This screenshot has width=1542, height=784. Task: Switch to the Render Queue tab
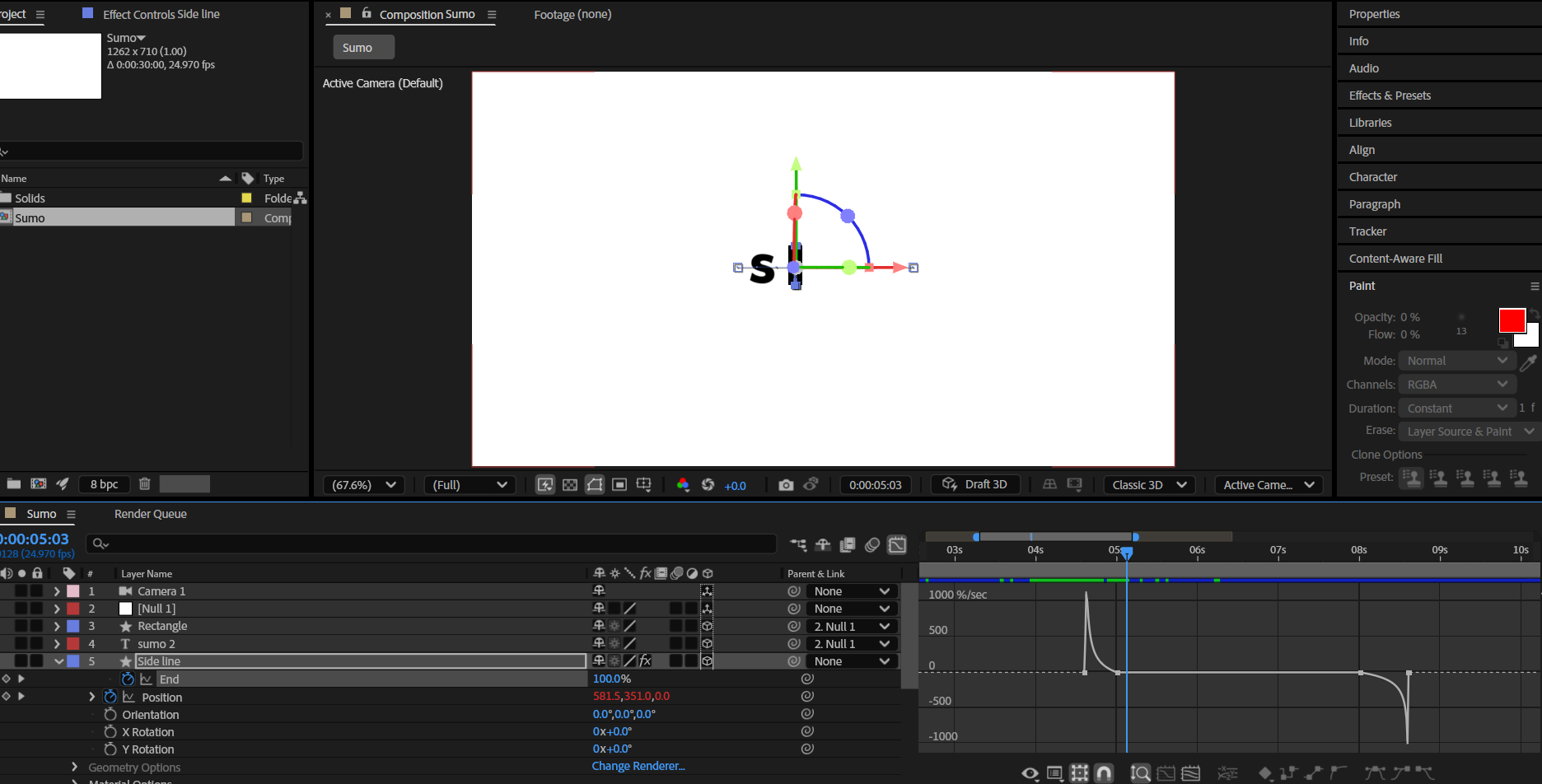tap(150, 513)
